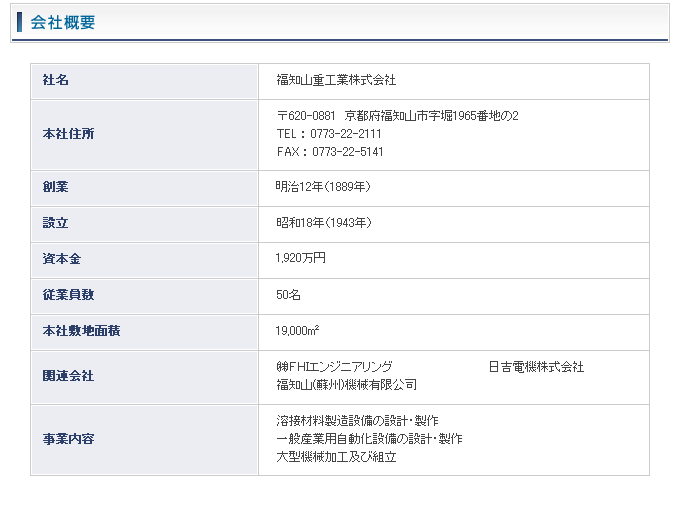
Task: Click the 会社概要 heading
Action: (x=63, y=22)
